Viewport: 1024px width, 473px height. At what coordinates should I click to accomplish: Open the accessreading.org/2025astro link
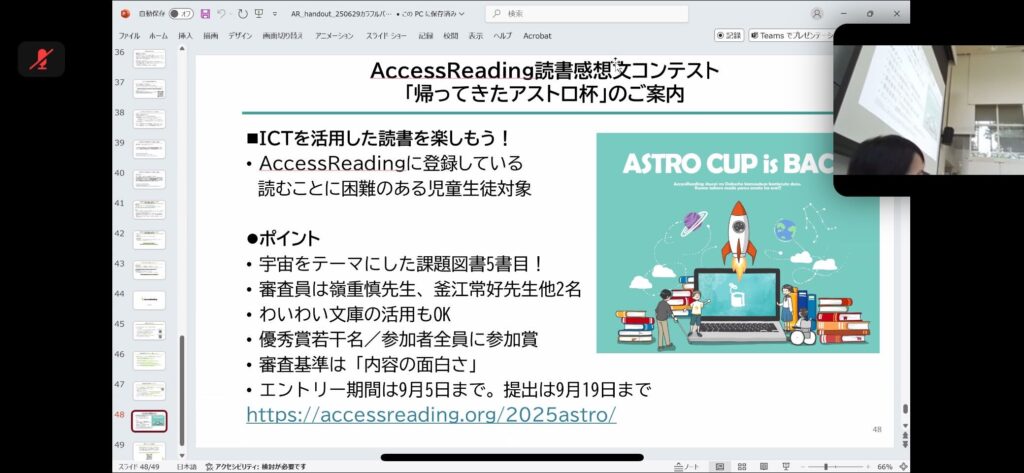[431, 414]
